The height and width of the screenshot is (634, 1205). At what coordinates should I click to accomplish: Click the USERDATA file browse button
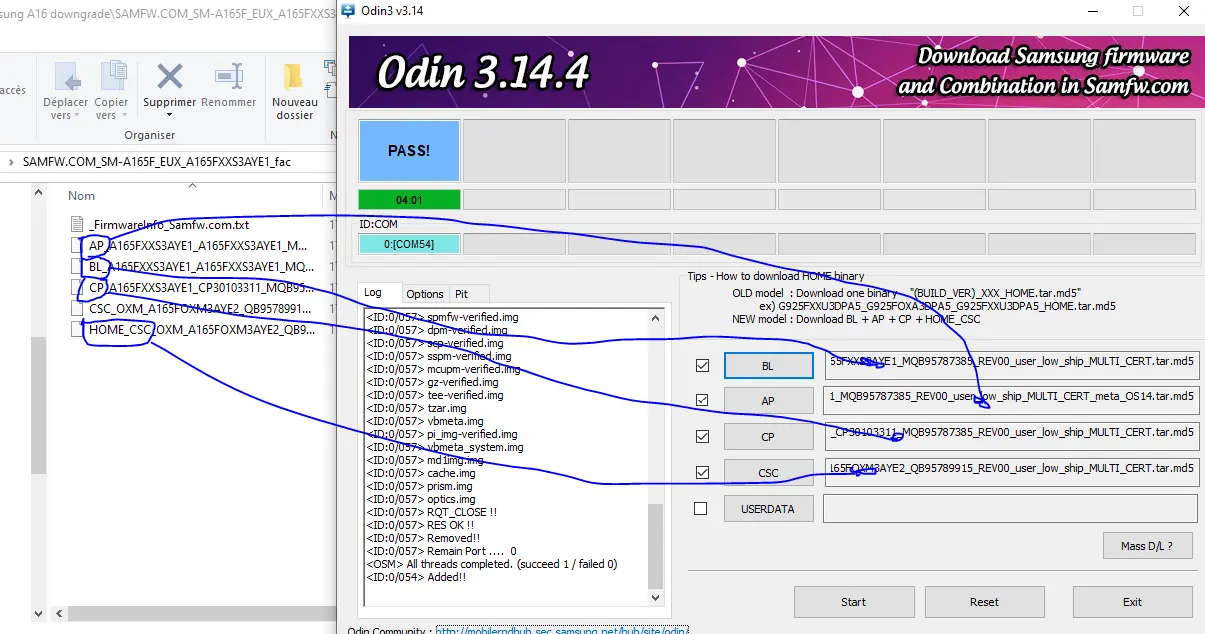[x=768, y=509]
